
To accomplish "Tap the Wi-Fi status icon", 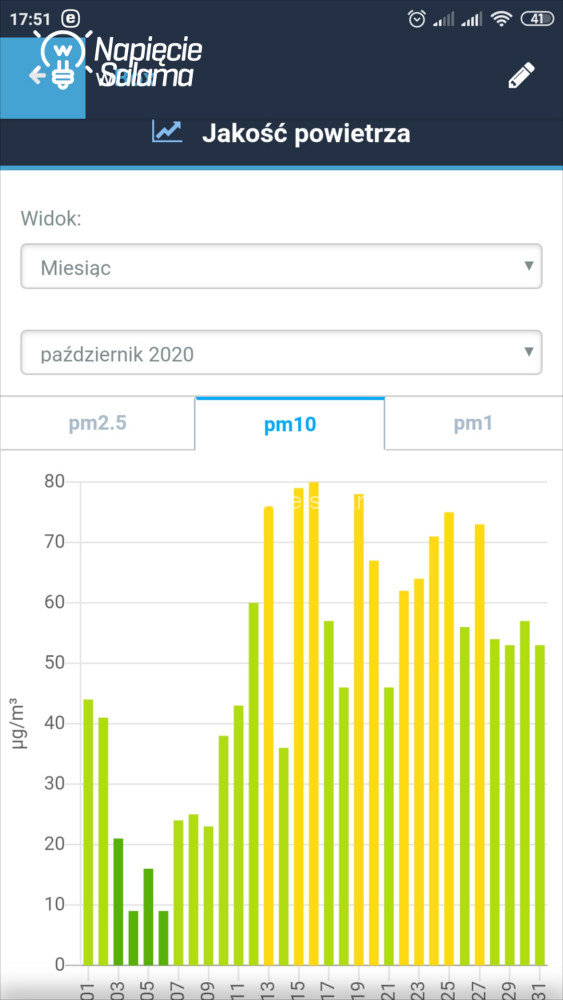I will [x=502, y=19].
